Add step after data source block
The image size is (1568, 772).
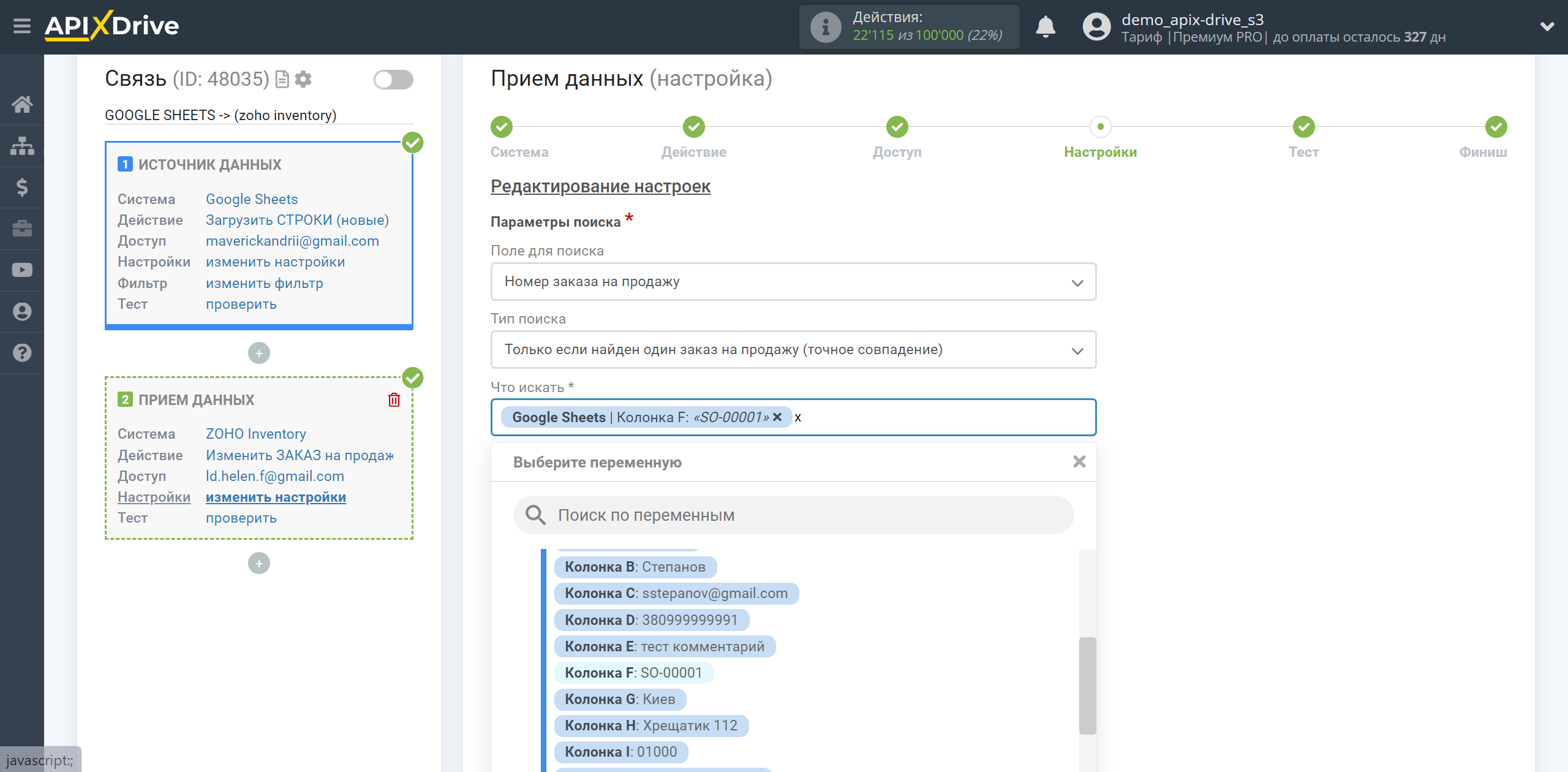point(259,353)
